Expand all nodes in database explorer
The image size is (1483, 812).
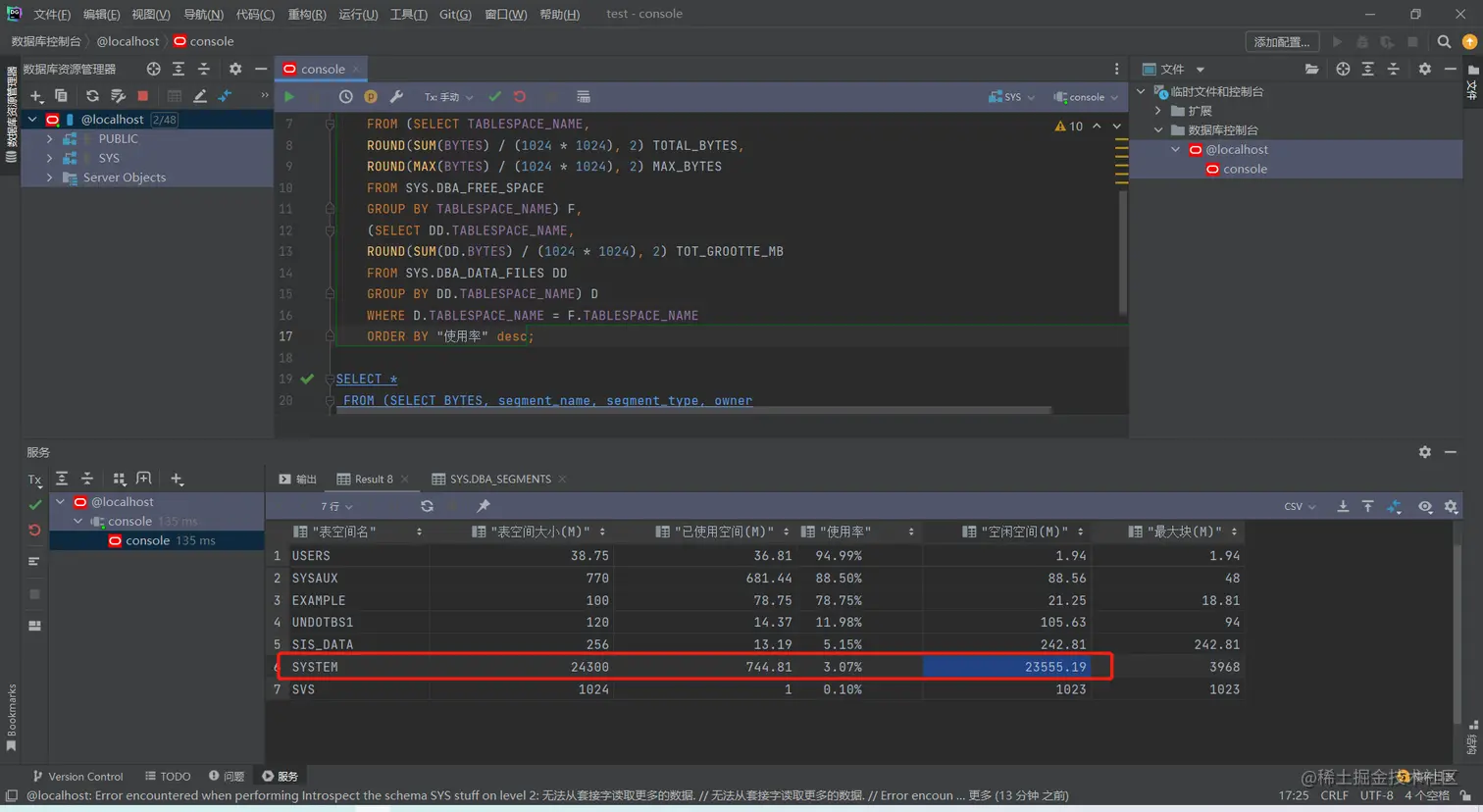[179, 69]
